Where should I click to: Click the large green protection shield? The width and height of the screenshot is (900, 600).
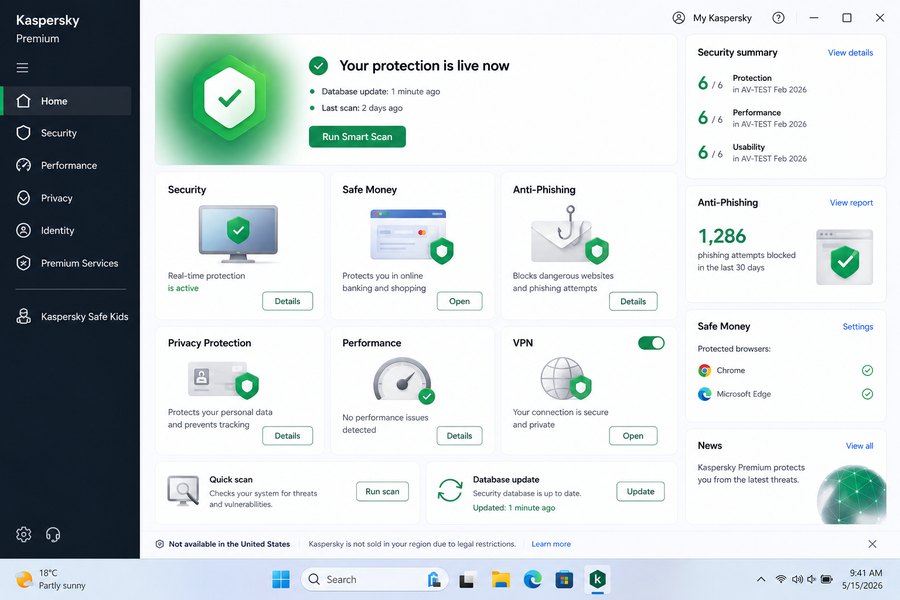tap(230, 99)
